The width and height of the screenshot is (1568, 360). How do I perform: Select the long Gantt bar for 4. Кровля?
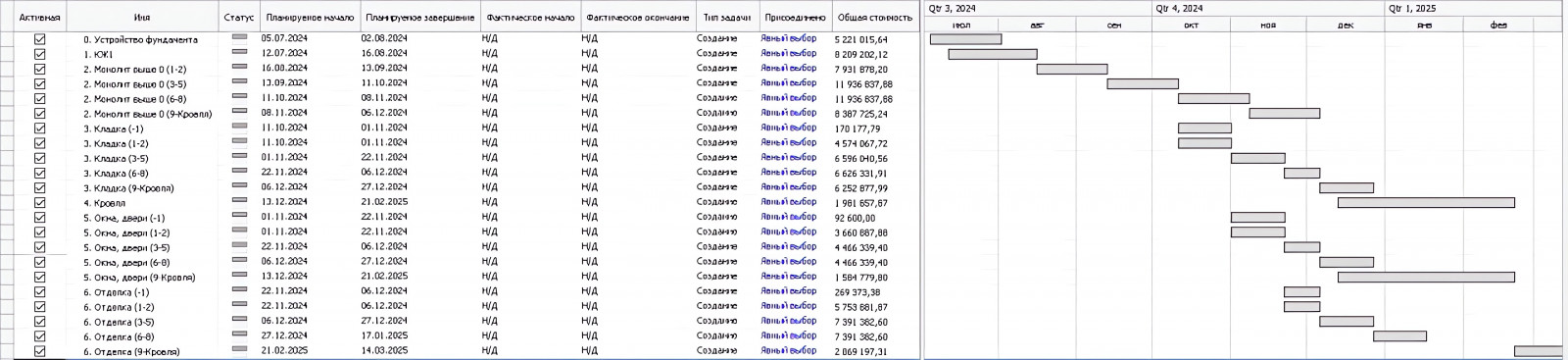(x=1426, y=203)
